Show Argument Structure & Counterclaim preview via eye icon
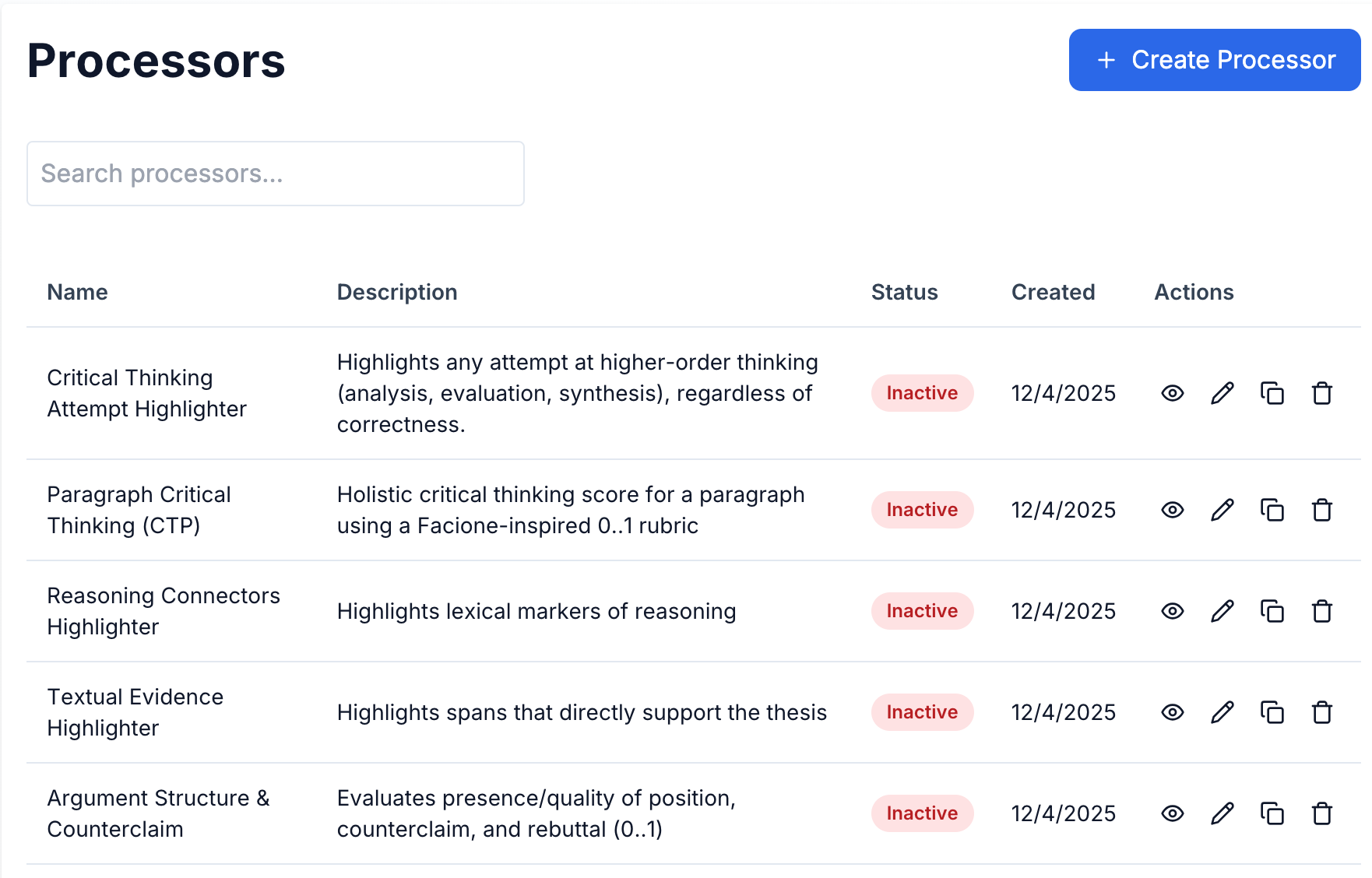Image resolution: width=1372 pixels, height=878 pixels. click(1173, 813)
